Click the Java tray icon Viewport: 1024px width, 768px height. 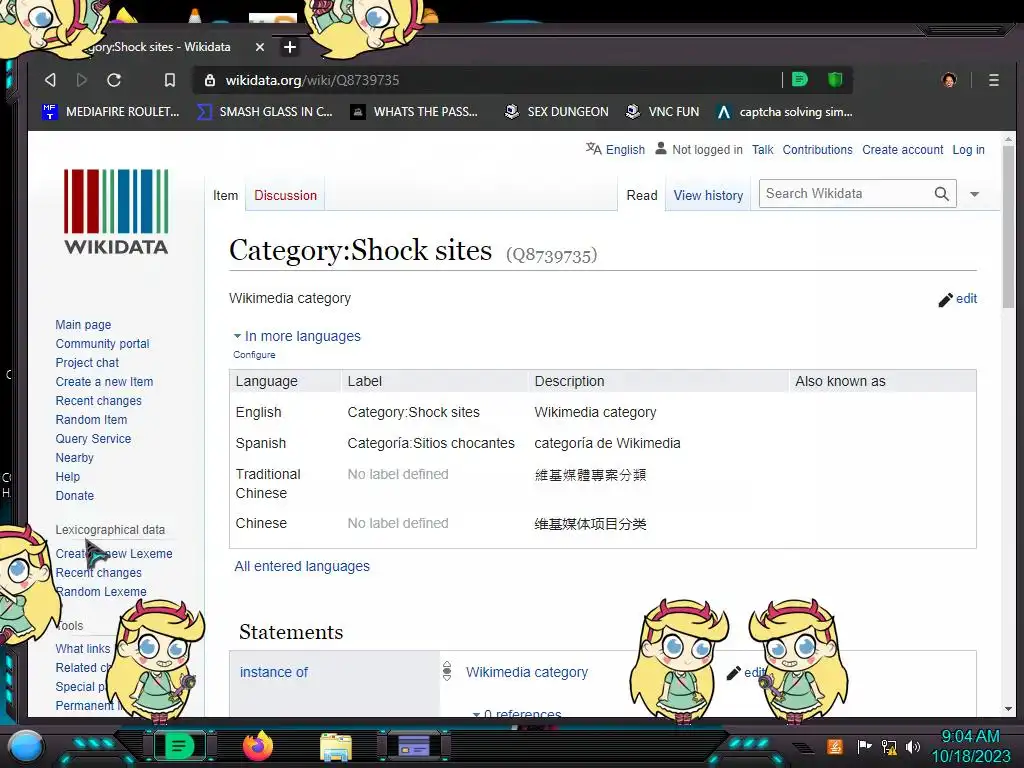click(835, 746)
